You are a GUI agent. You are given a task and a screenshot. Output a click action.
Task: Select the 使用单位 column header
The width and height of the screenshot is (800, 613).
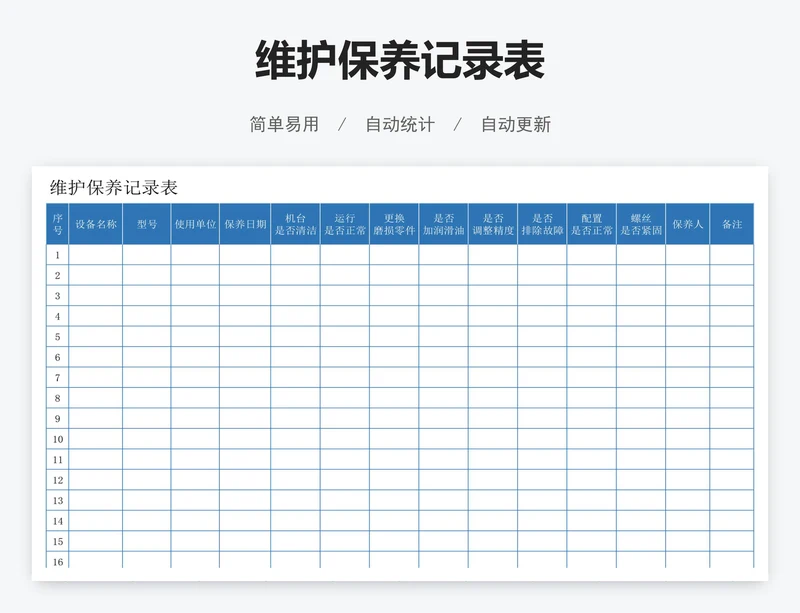(195, 224)
